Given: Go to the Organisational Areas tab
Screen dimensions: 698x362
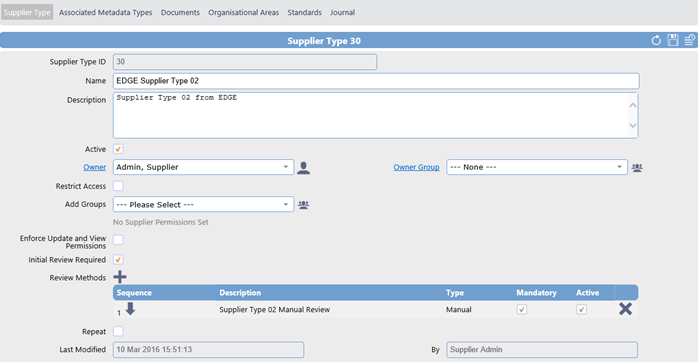Looking at the screenshot, I should (243, 12).
